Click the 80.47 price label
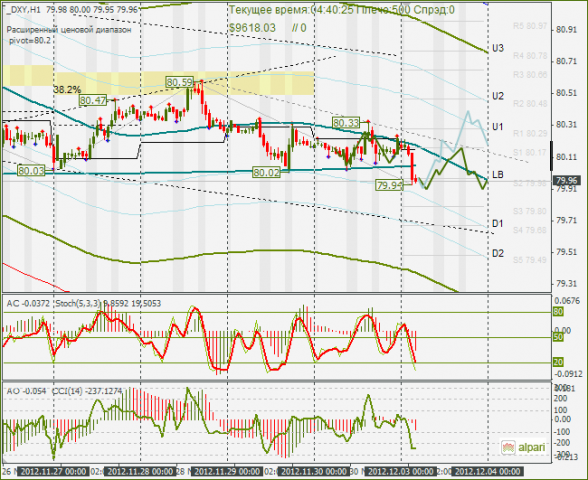The image size is (588, 480). coord(93,100)
